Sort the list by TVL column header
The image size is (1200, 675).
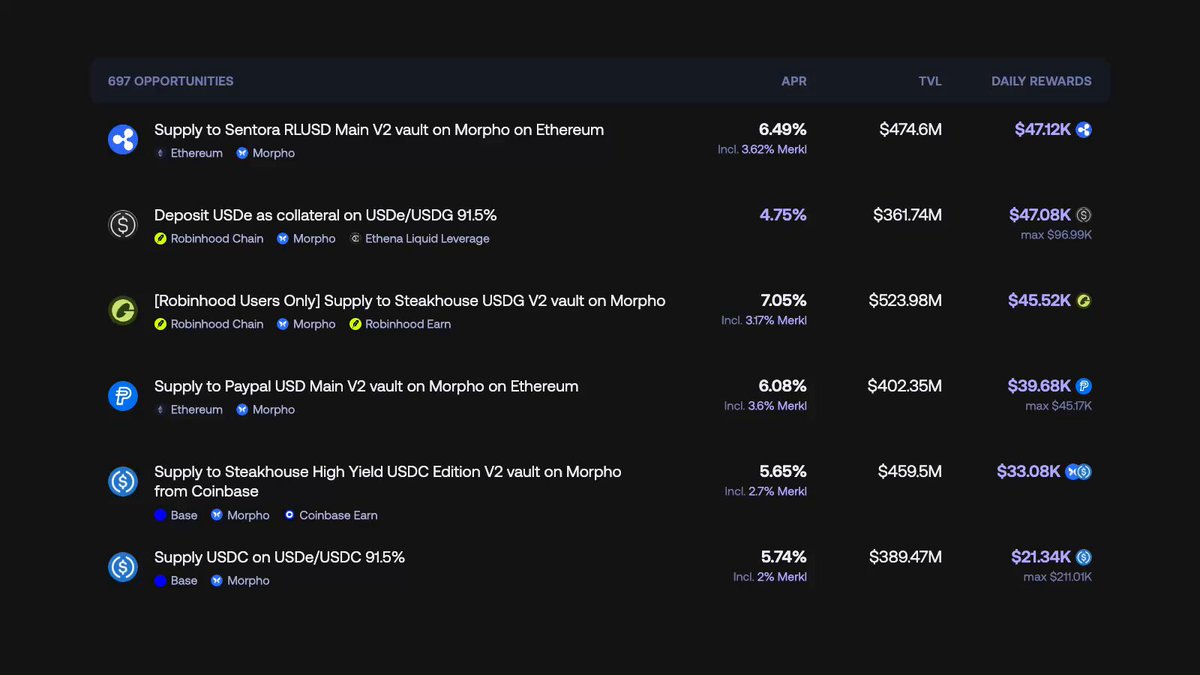point(930,81)
